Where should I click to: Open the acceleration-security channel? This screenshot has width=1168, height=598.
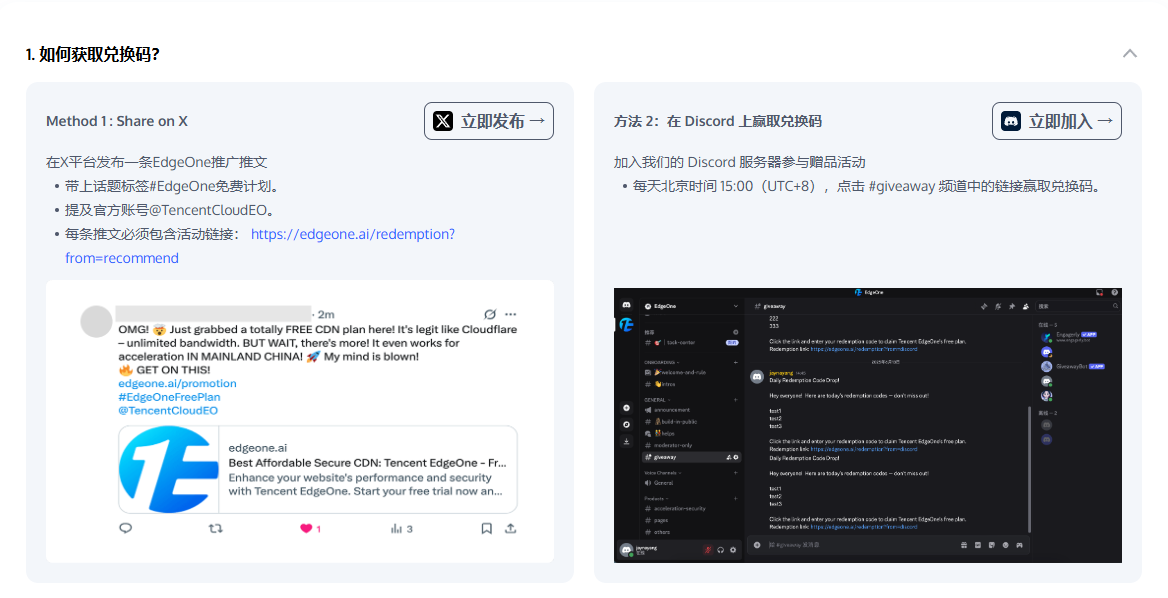(x=676, y=509)
